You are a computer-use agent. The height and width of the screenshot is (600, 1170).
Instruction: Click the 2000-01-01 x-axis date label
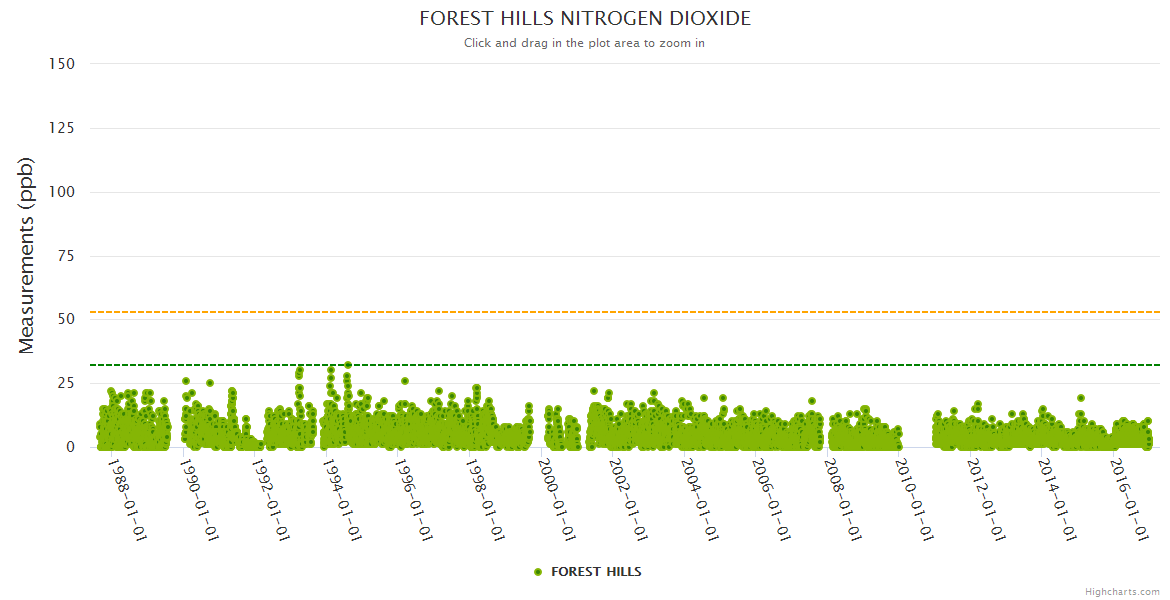click(x=555, y=499)
